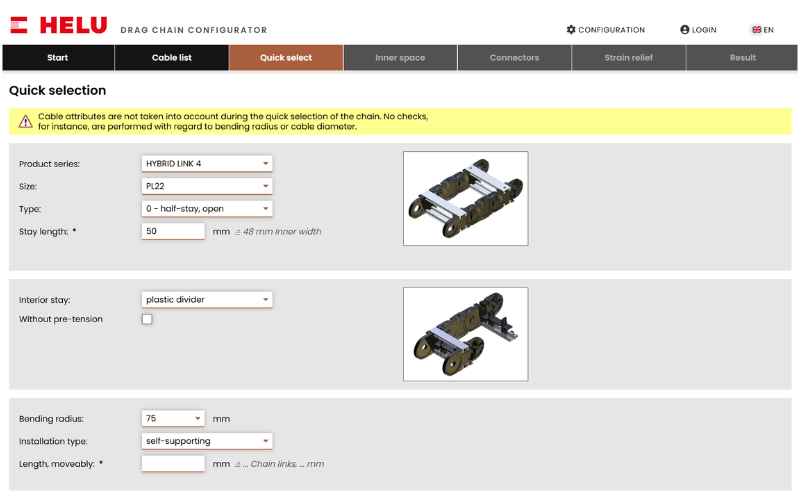This screenshot has height=500, width=800.
Task: Open the Interior stay dropdown plastic divider
Action: click(x=207, y=299)
